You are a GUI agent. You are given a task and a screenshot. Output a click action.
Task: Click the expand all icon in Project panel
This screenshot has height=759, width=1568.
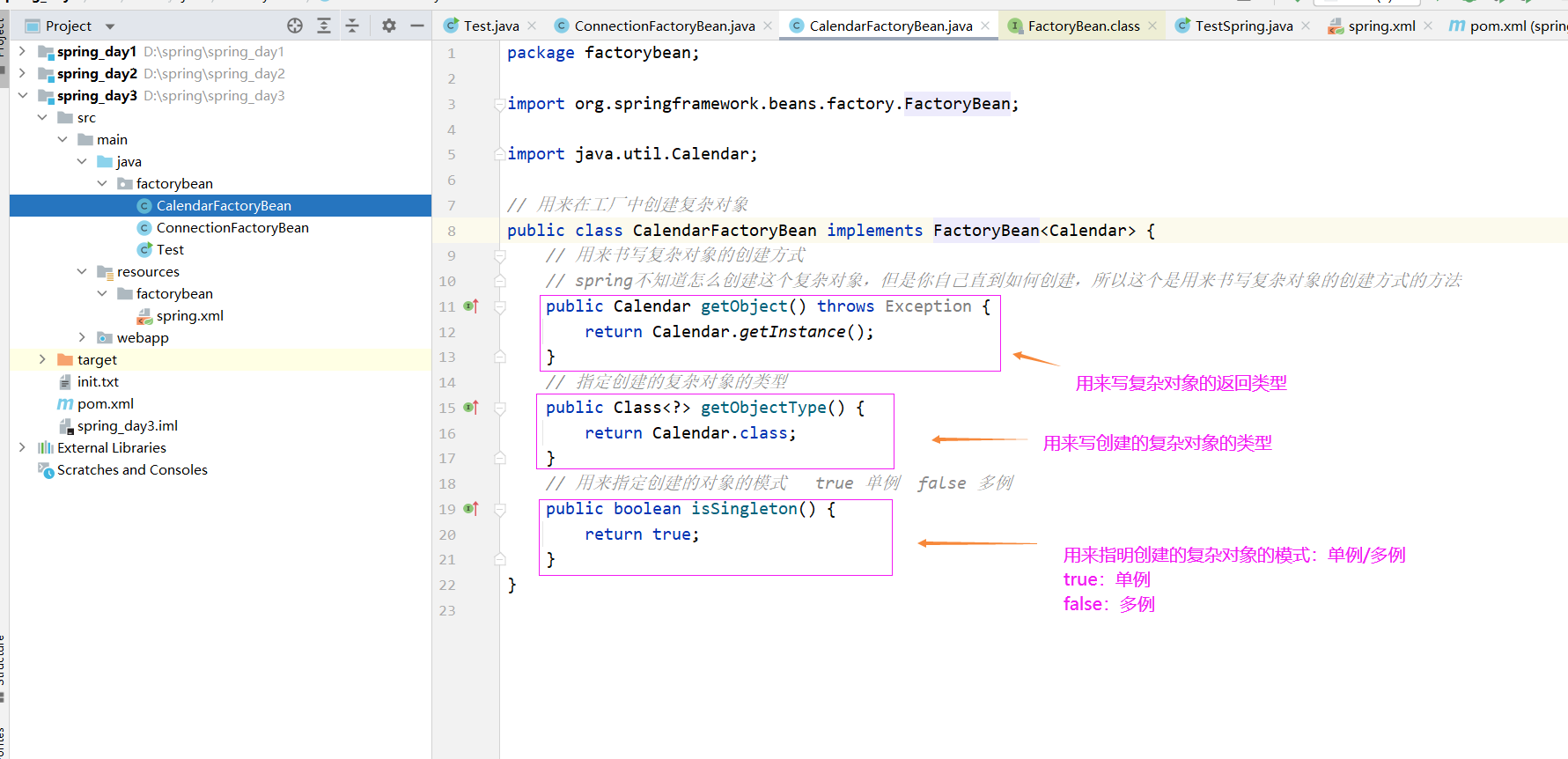tap(324, 26)
